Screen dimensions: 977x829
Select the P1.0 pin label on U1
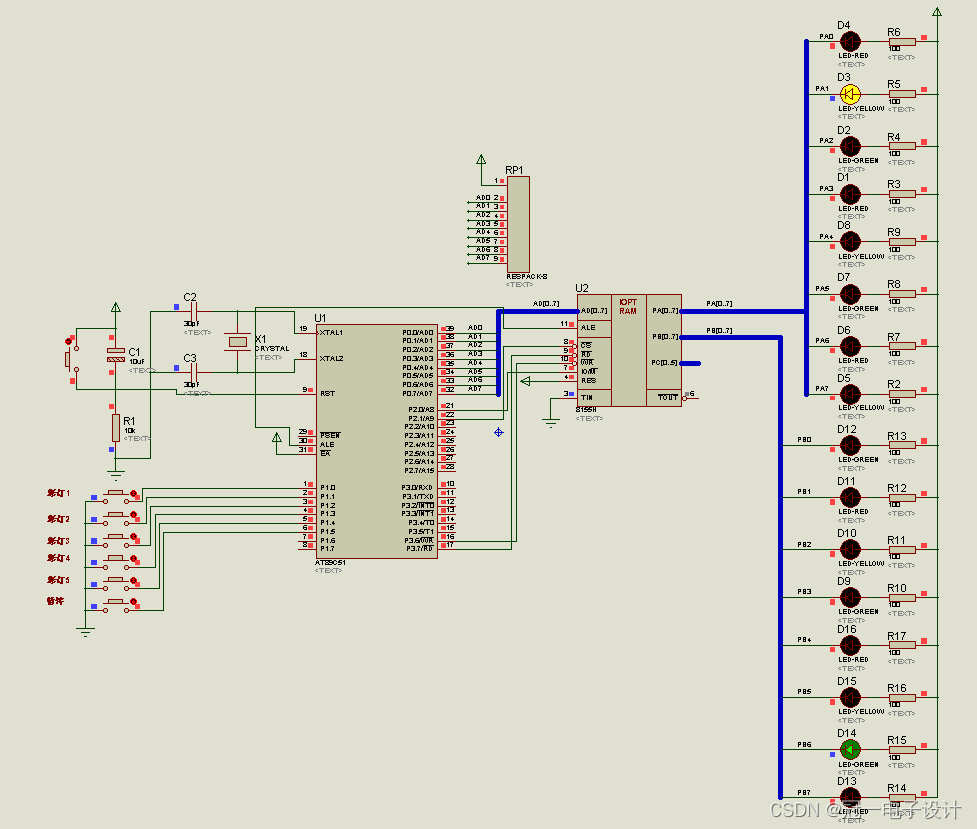click(x=328, y=487)
